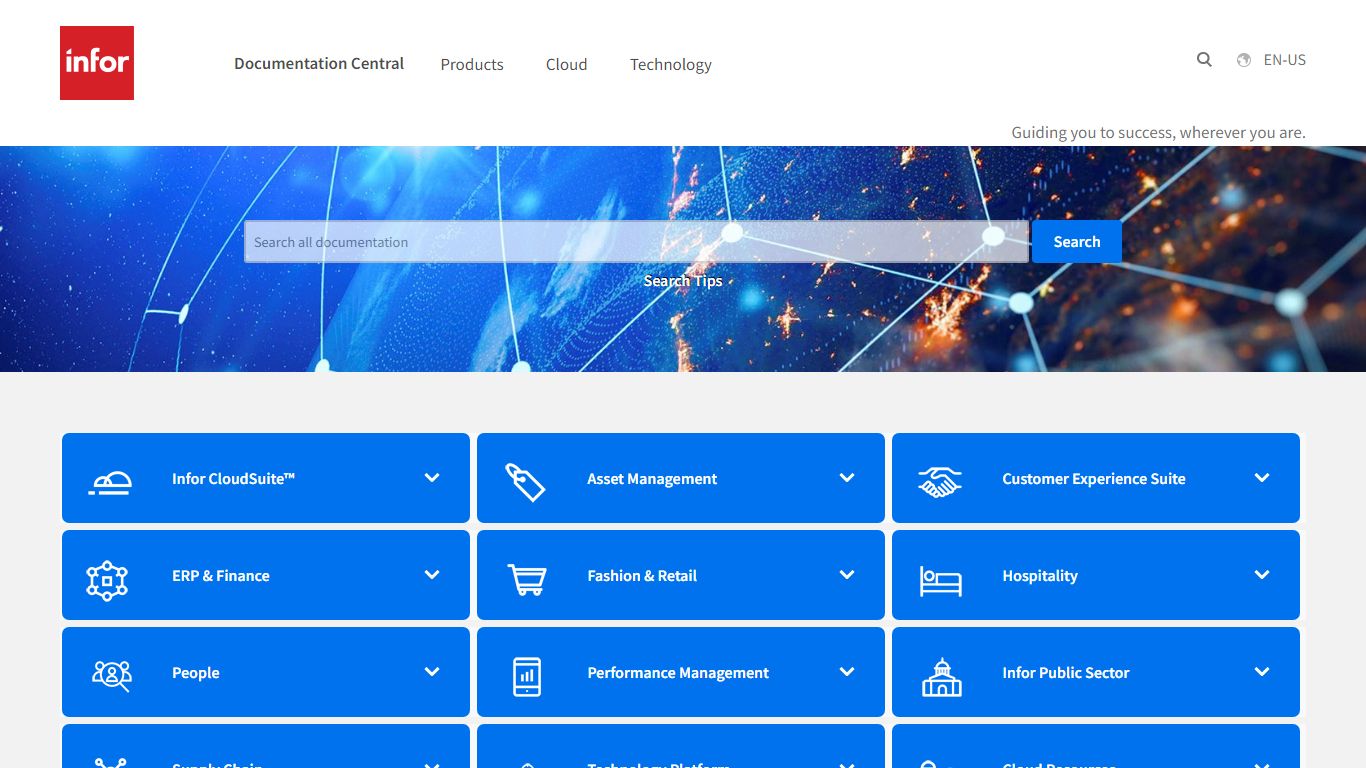Image resolution: width=1366 pixels, height=768 pixels.
Task: Expand the Asset Management chevron
Action: tap(847, 478)
